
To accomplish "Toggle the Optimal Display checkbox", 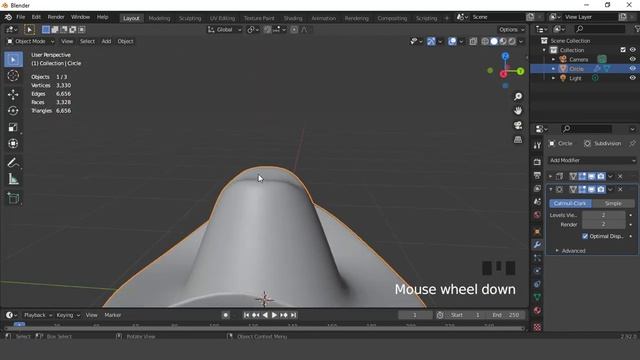I will coord(585,236).
